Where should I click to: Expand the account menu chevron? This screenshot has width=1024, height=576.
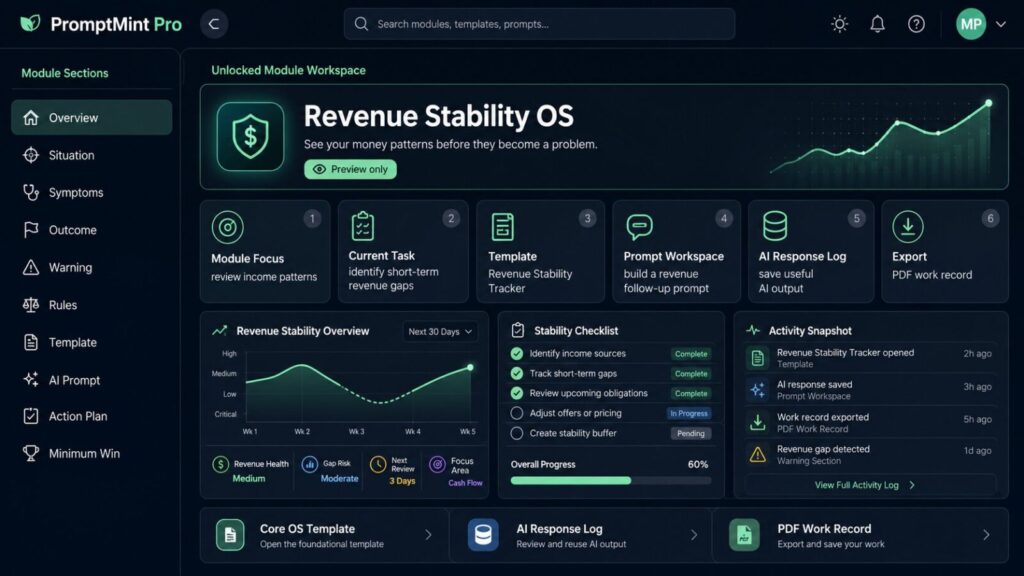point(1000,24)
